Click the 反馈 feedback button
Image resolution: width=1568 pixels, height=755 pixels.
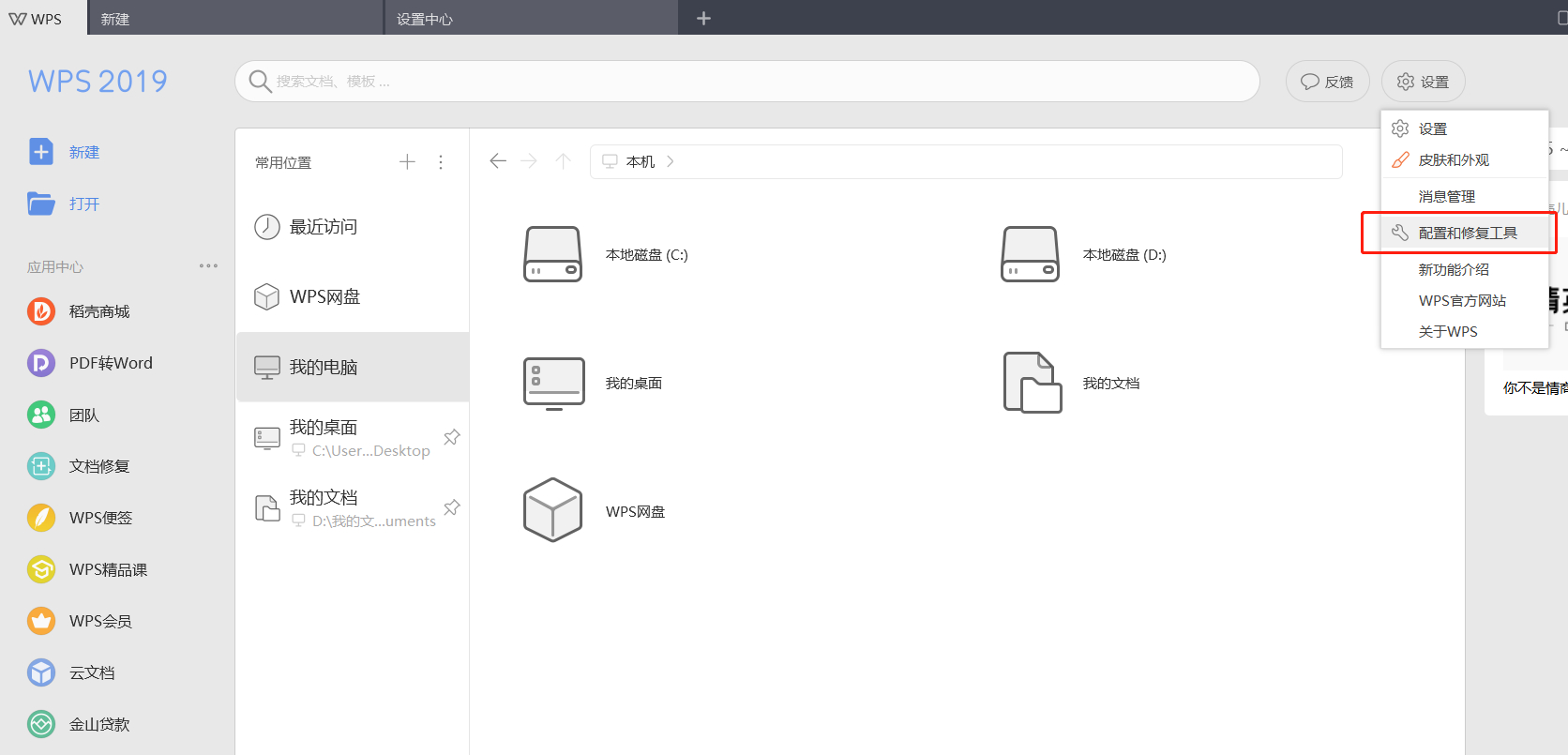click(x=1327, y=82)
